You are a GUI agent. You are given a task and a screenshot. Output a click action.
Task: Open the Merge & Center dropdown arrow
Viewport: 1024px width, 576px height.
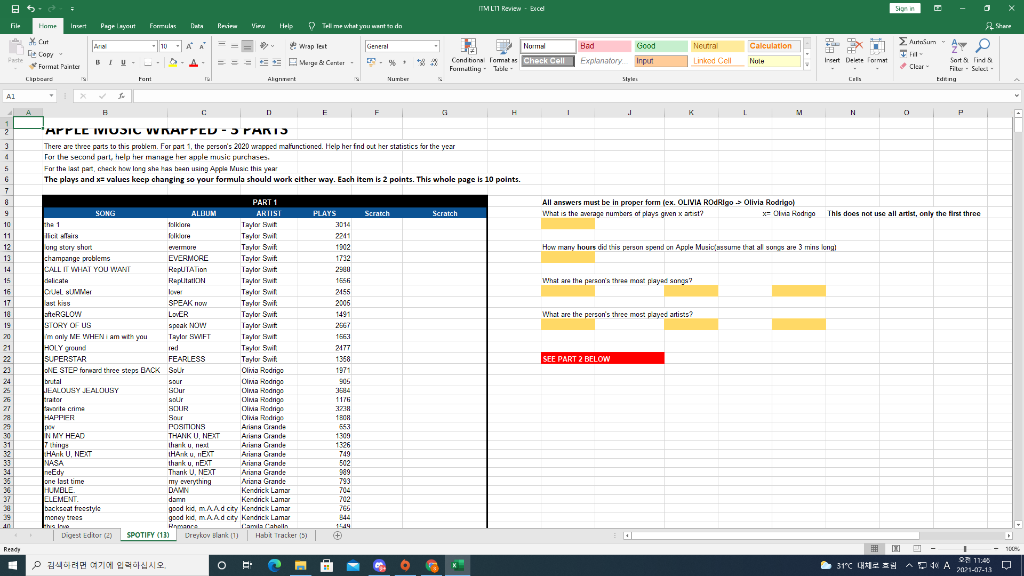pyautogui.click(x=352, y=63)
